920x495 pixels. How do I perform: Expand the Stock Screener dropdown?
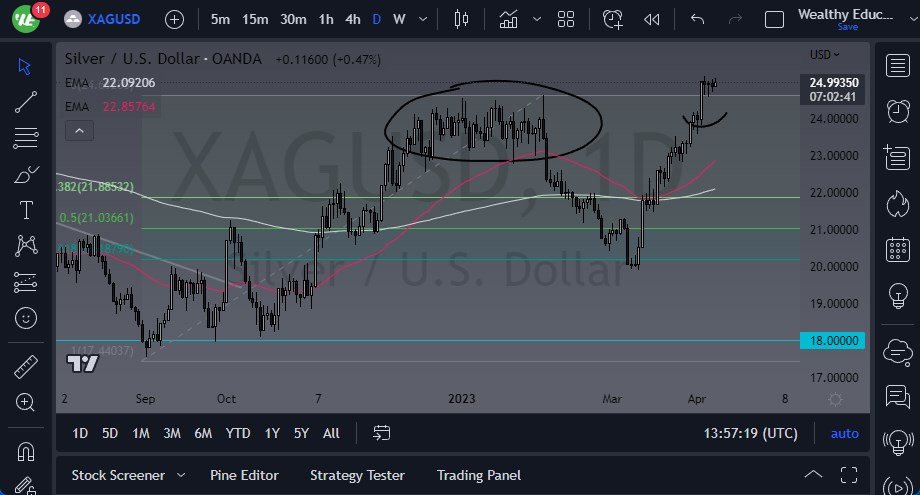point(181,475)
